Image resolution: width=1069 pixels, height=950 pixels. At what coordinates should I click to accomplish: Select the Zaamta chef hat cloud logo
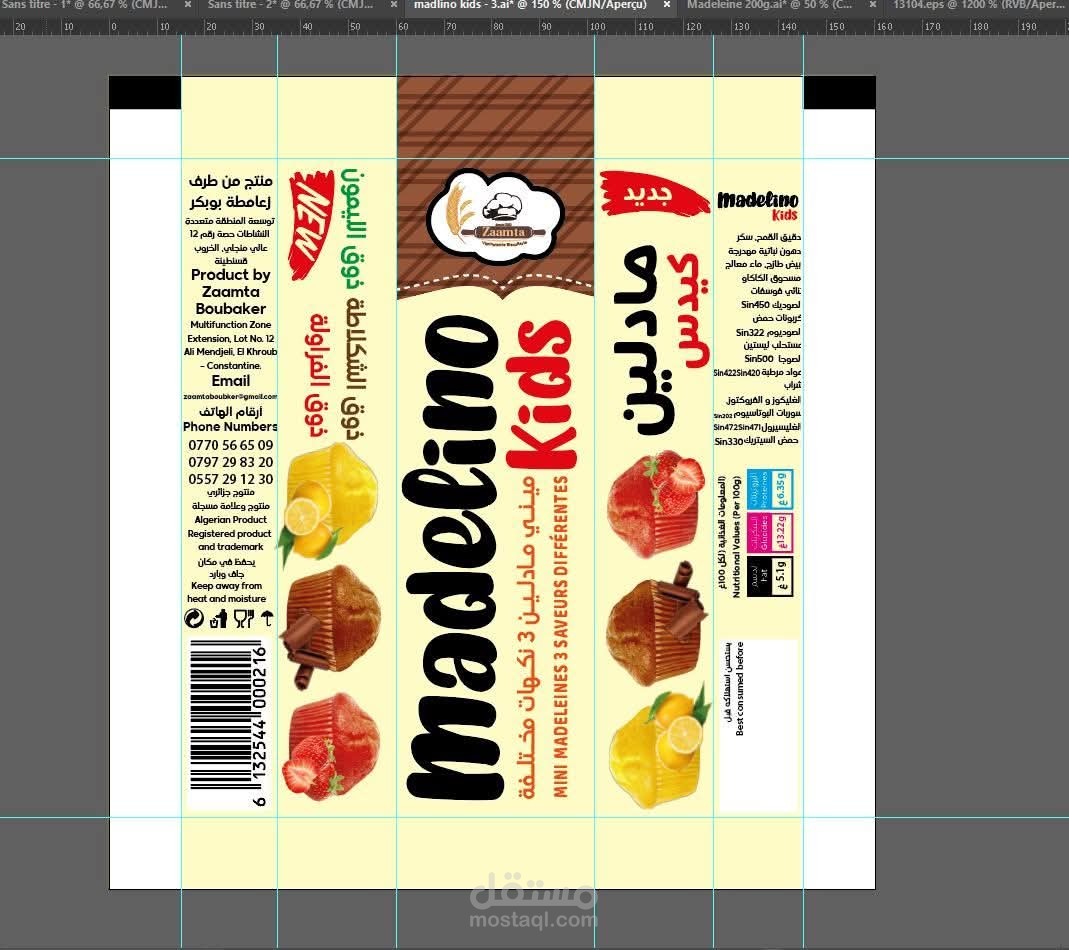pos(496,218)
